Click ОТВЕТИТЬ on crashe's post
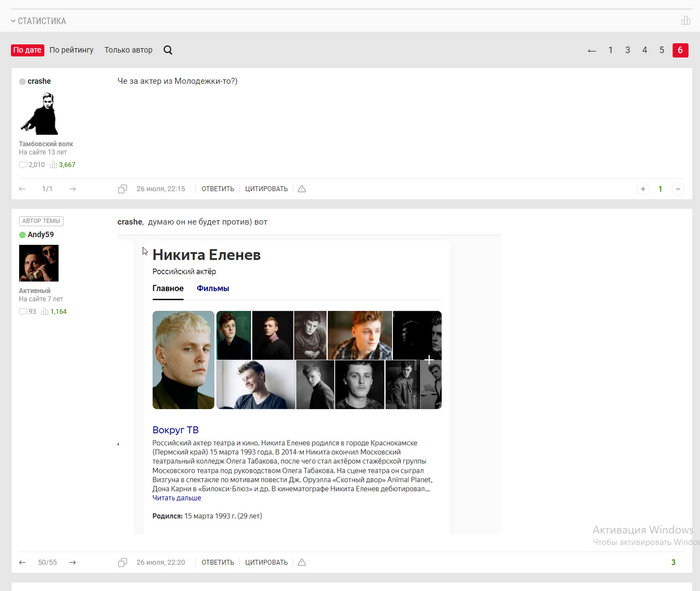 [x=217, y=189]
